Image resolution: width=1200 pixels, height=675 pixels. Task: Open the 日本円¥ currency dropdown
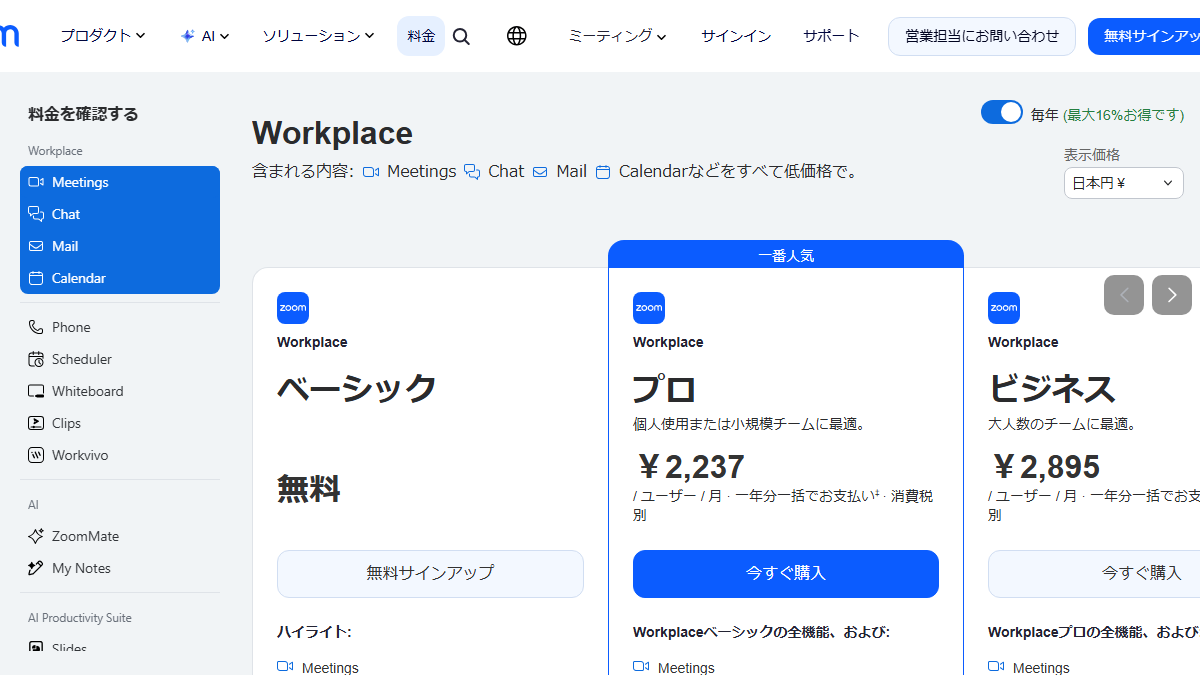click(x=1124, y=183)
